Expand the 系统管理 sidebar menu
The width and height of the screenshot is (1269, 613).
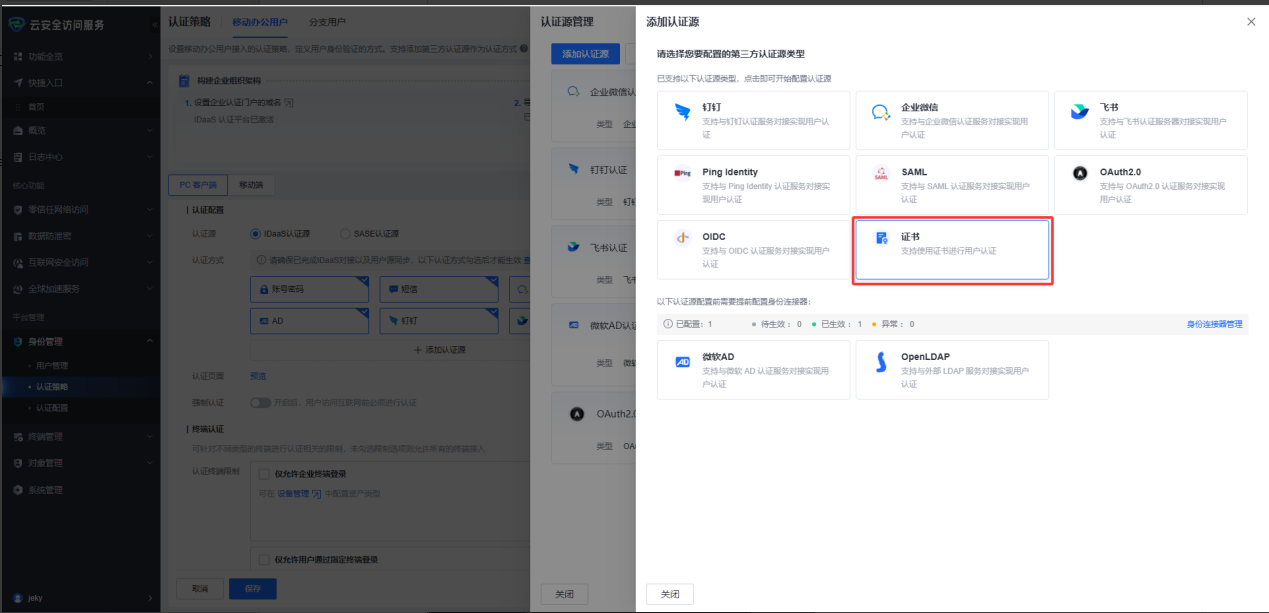pos(149,490)
